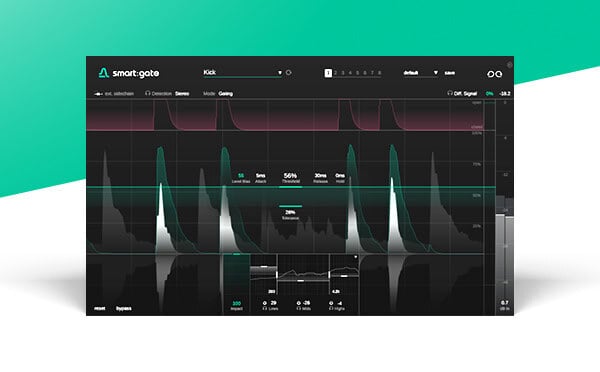Click the Lows value 29
Image resolution: width=600 pixels, height=372 pixels.
point(273,303)
